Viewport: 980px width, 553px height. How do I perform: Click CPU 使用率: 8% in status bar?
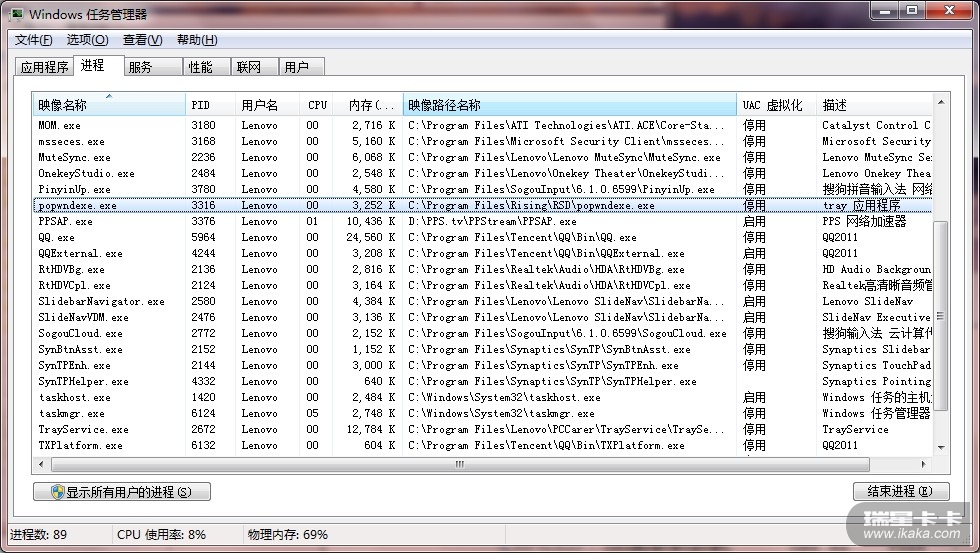tap(161, 535)
